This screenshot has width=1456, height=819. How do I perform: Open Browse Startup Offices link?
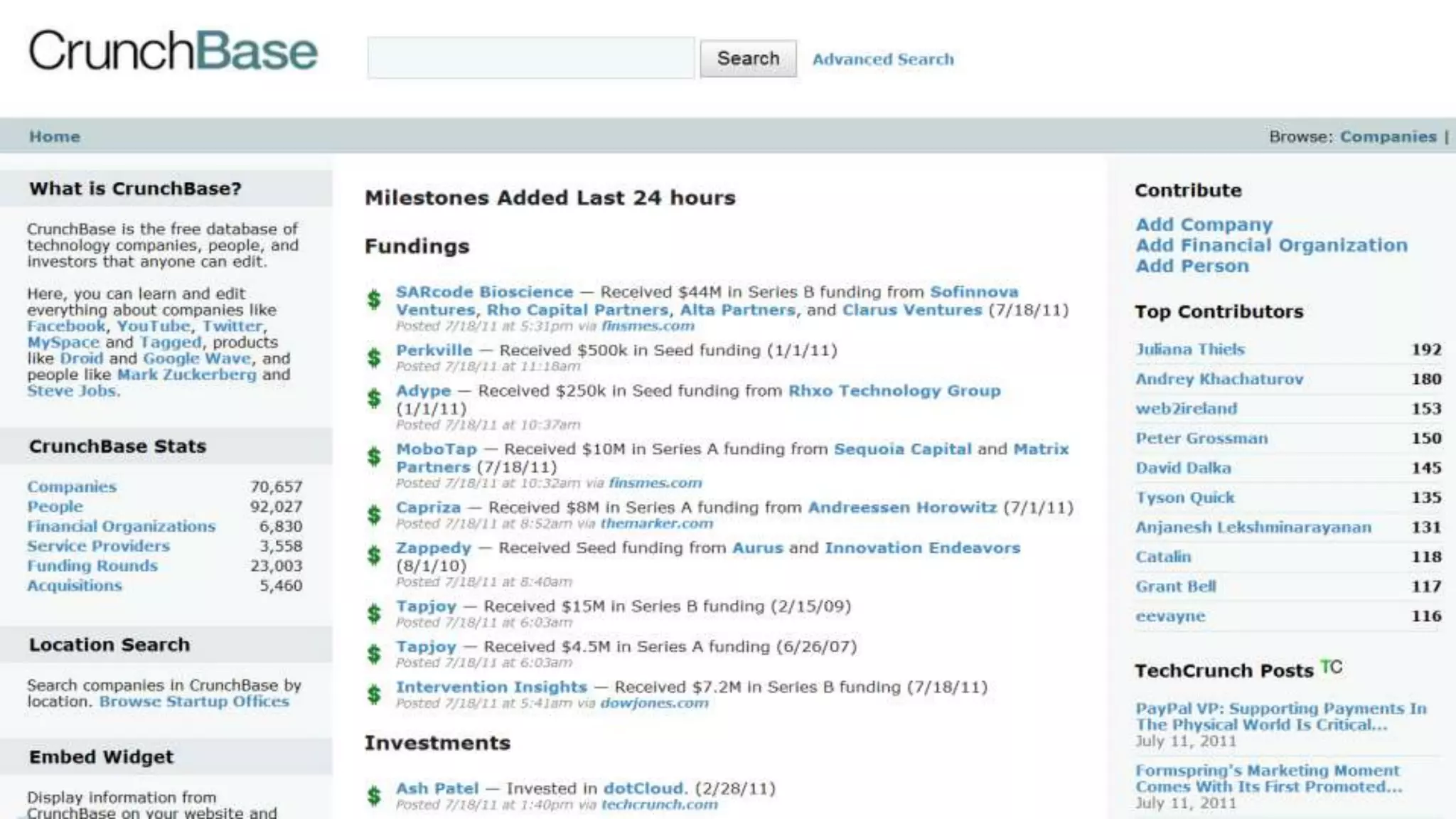[x=194, y=702]
